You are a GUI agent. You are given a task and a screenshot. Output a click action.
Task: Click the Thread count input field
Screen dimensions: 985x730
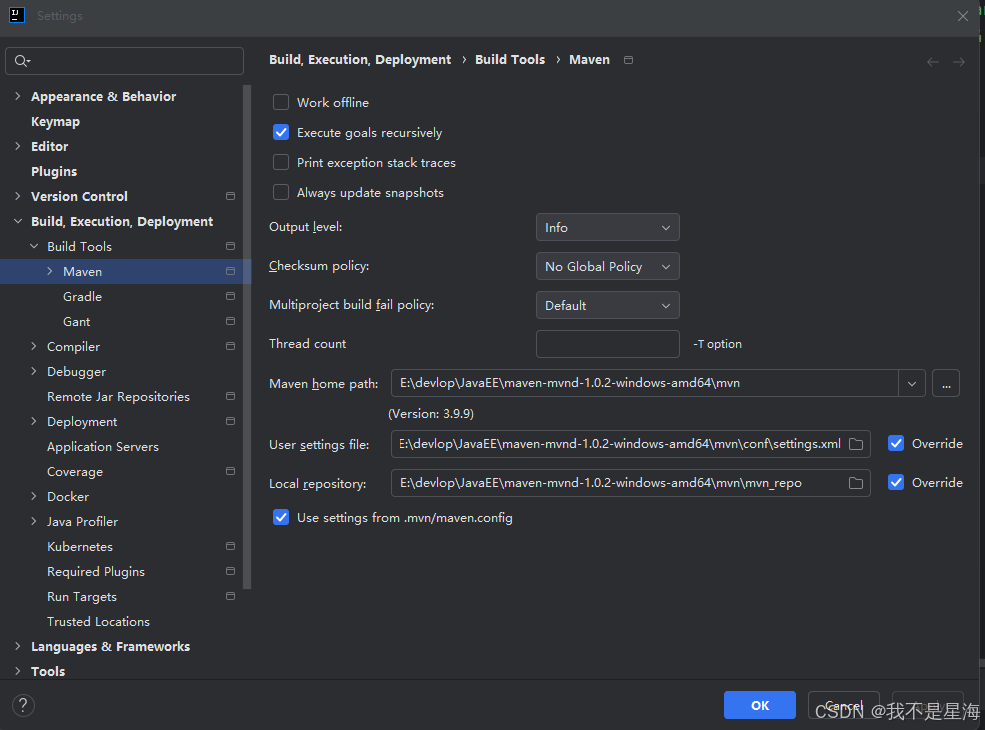pyautogui.click(x=607, y=344)
